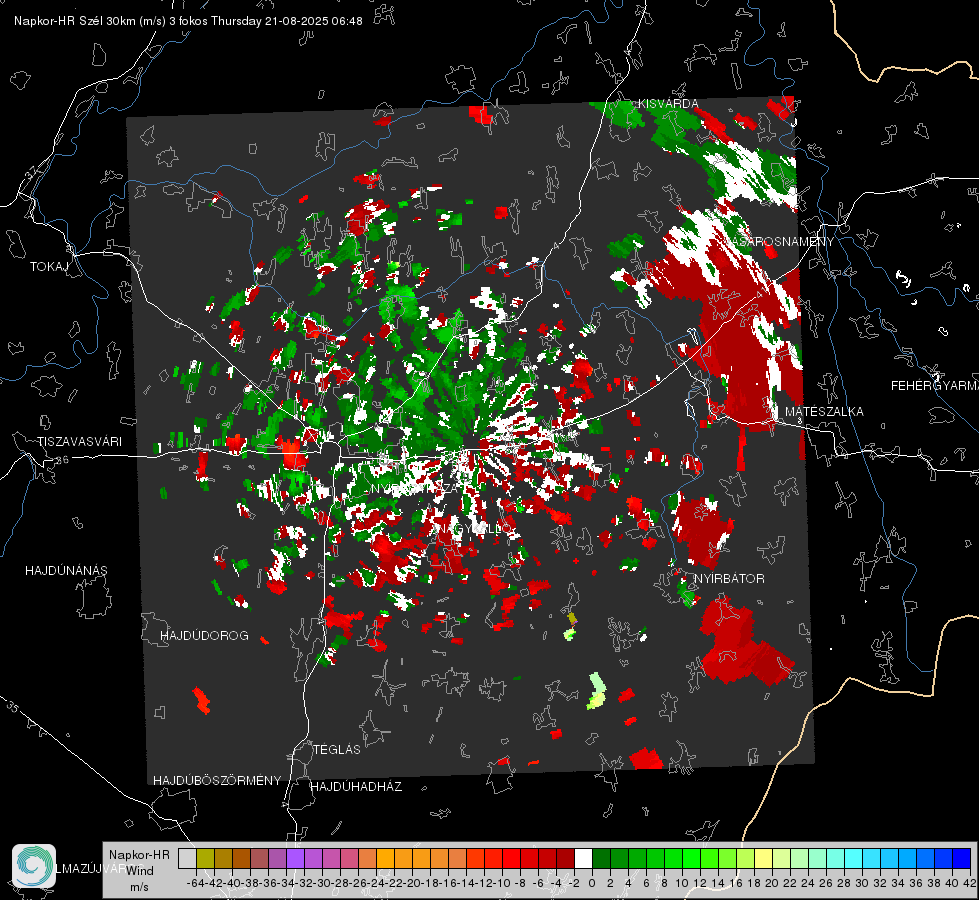Click the 42 value at the legend scale end
Viewport: 979px width, 900px height.
pyautogui.click(x=969, y=883)
